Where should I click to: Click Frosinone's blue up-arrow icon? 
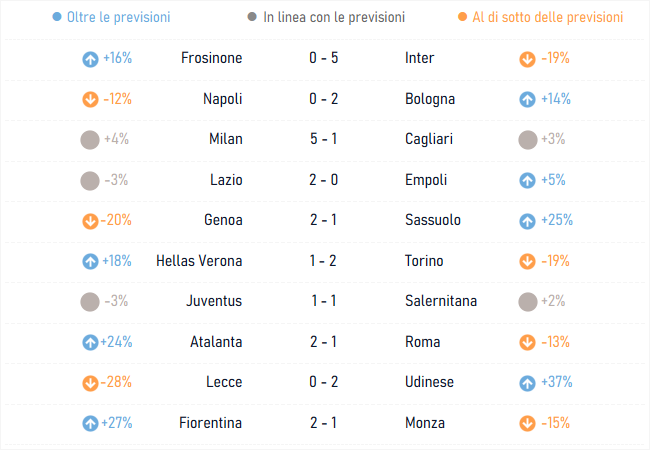(90, 59)
